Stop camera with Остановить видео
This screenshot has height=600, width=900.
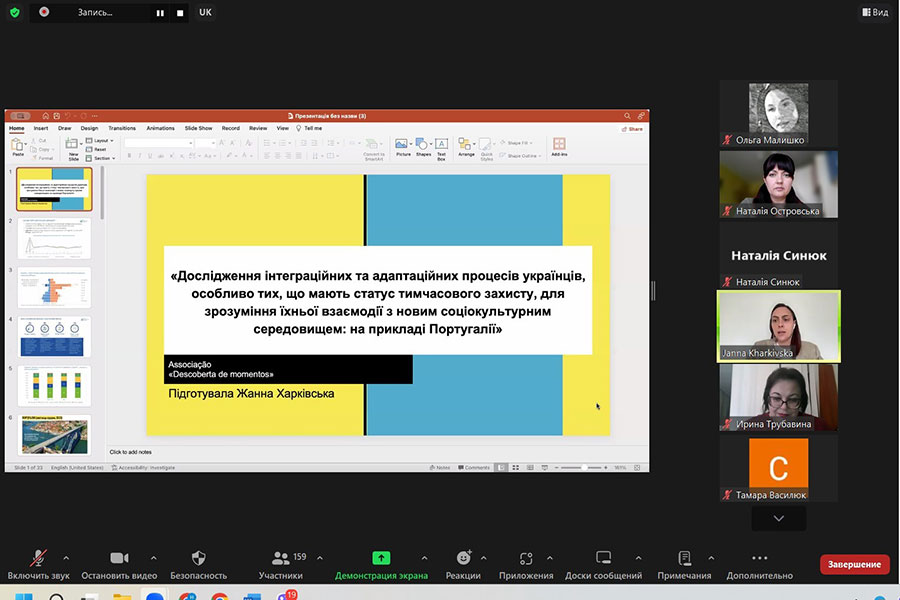click(x=119, y=558)
